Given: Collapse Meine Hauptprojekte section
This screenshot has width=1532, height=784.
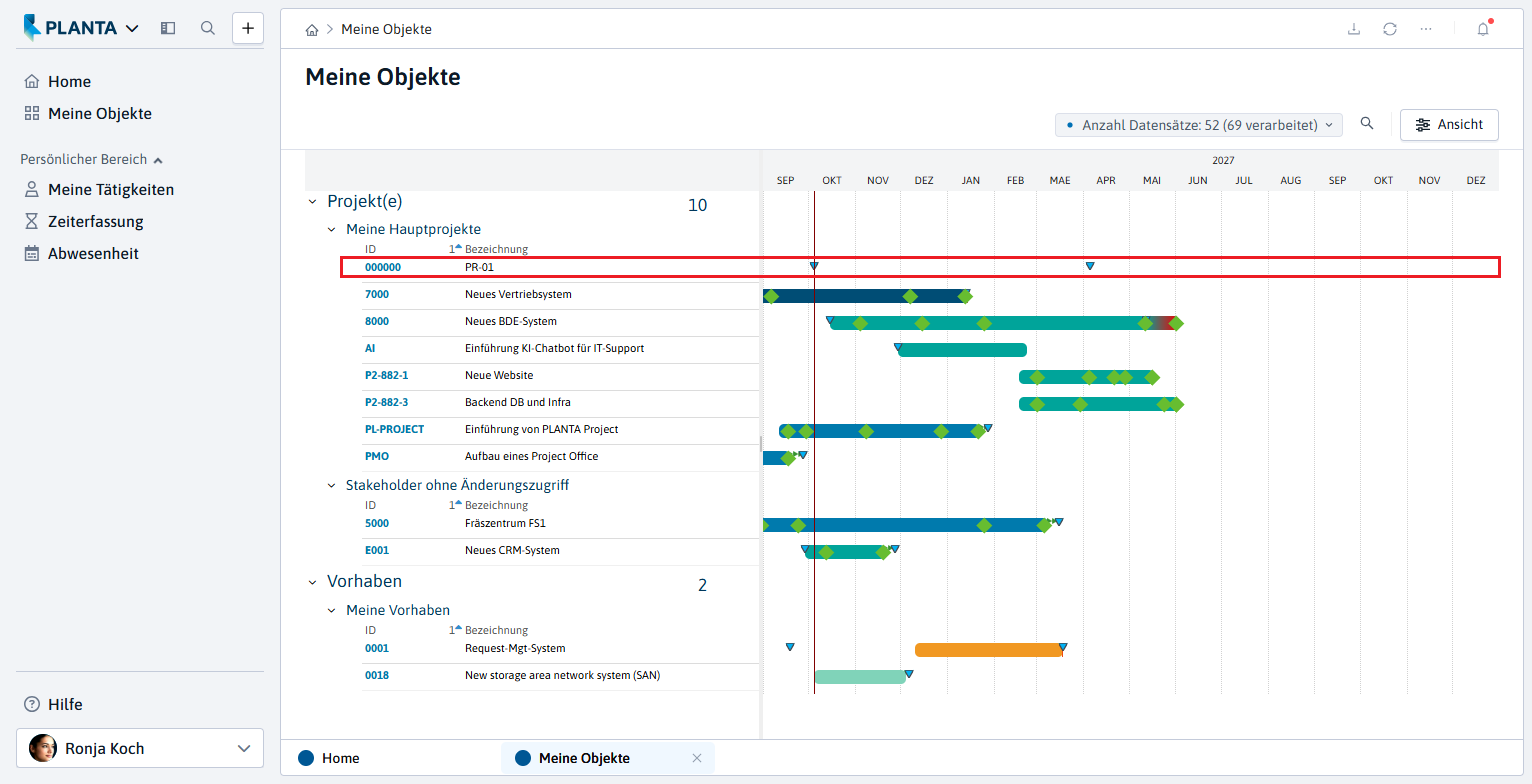Looking at the screenshot, I should (332, 230).
